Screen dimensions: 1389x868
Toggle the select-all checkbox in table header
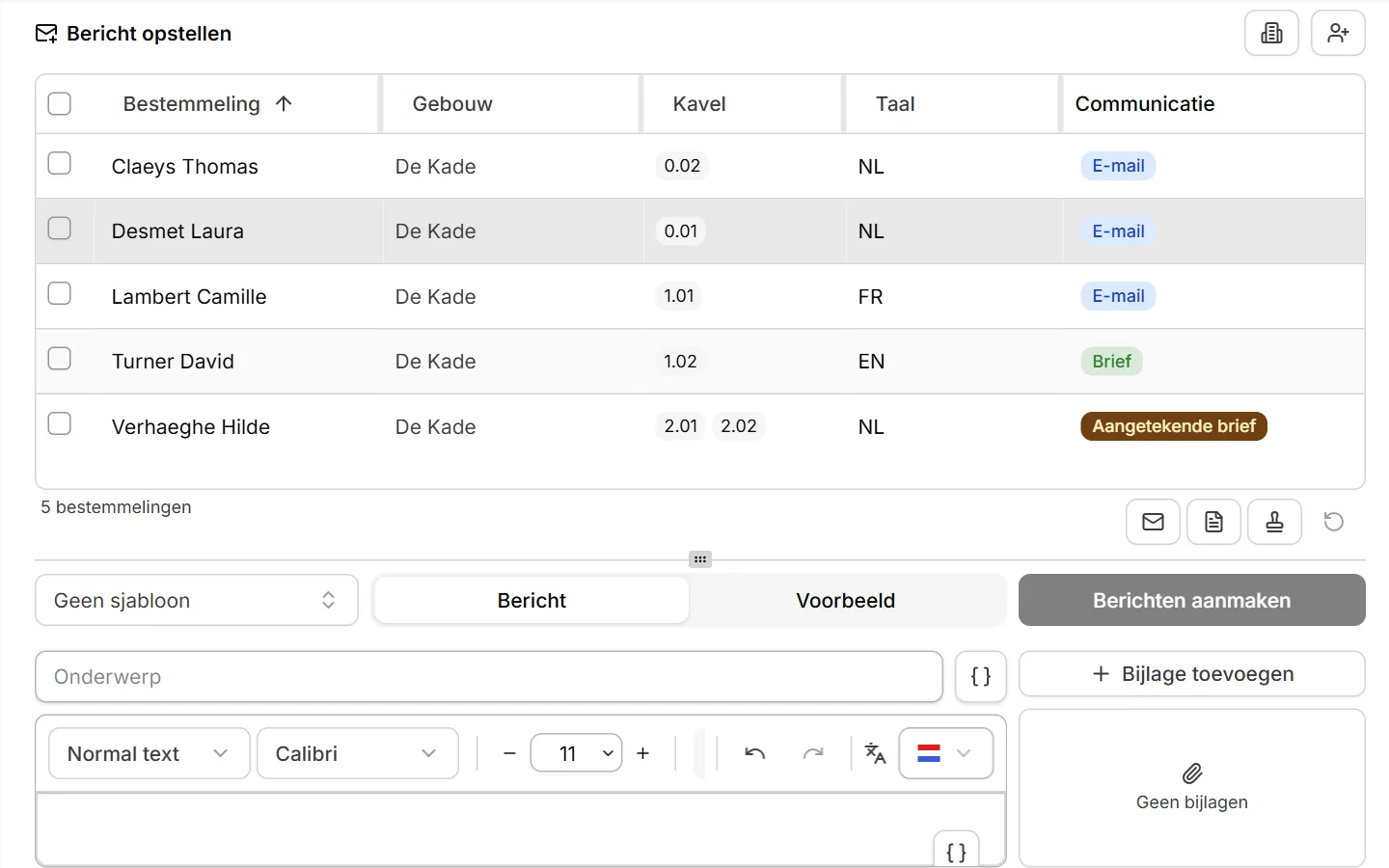point(60,103)
